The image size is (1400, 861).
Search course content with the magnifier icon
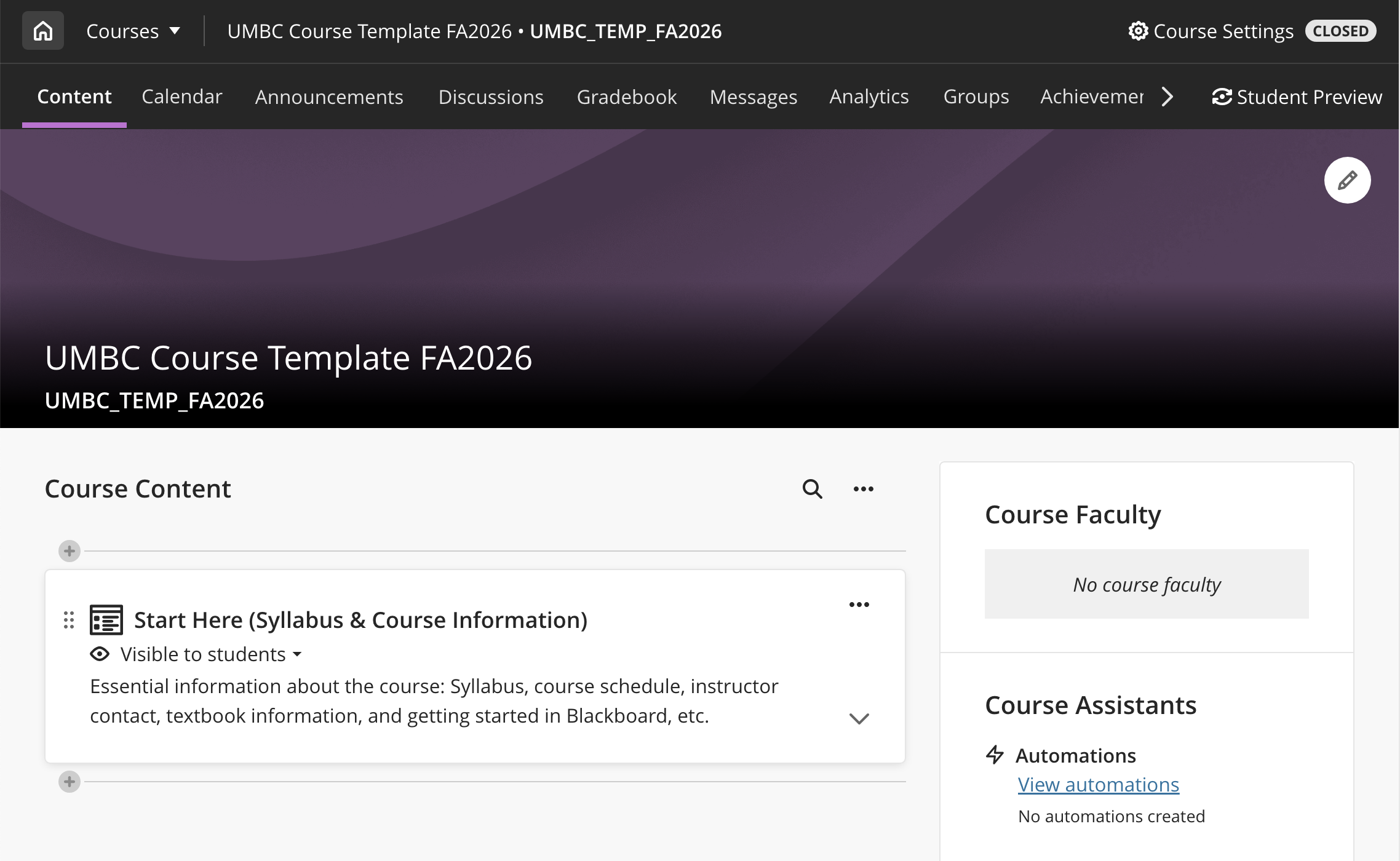click(x=812, y=489)
